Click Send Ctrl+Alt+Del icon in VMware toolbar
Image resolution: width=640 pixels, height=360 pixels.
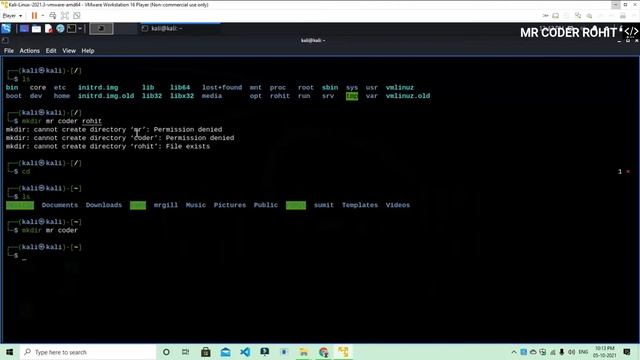53,16
